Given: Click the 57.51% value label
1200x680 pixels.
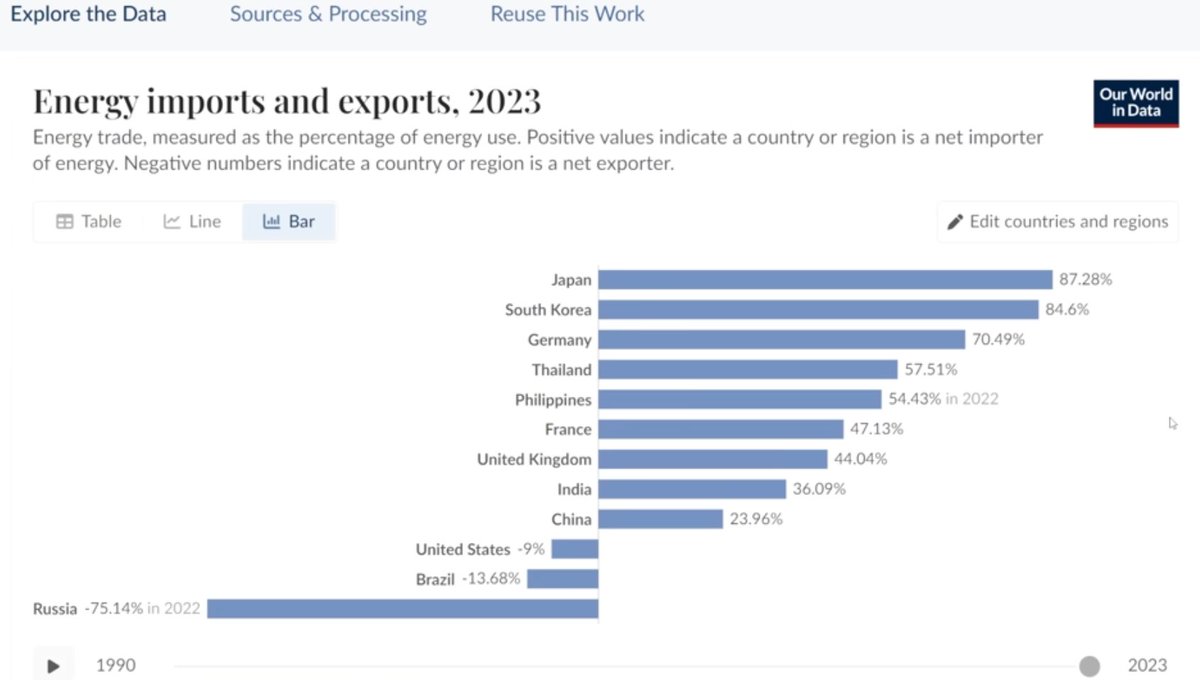Looking at the screenshot, I should tap(930, 370).
